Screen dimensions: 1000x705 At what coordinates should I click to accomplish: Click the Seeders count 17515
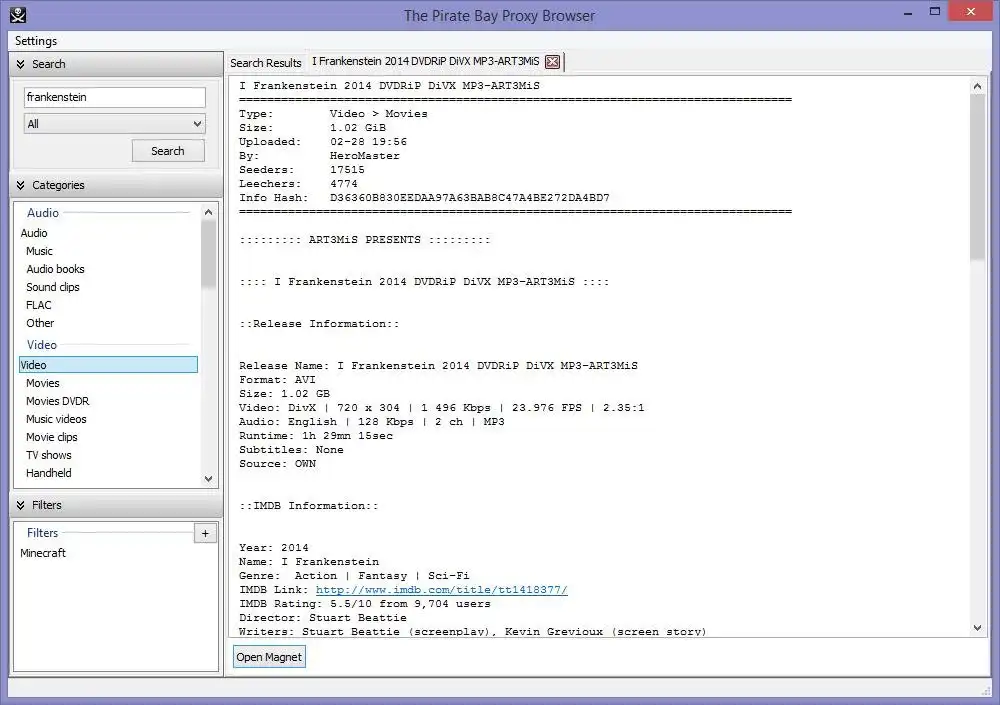pyautogui.click(x=348, y=170)
